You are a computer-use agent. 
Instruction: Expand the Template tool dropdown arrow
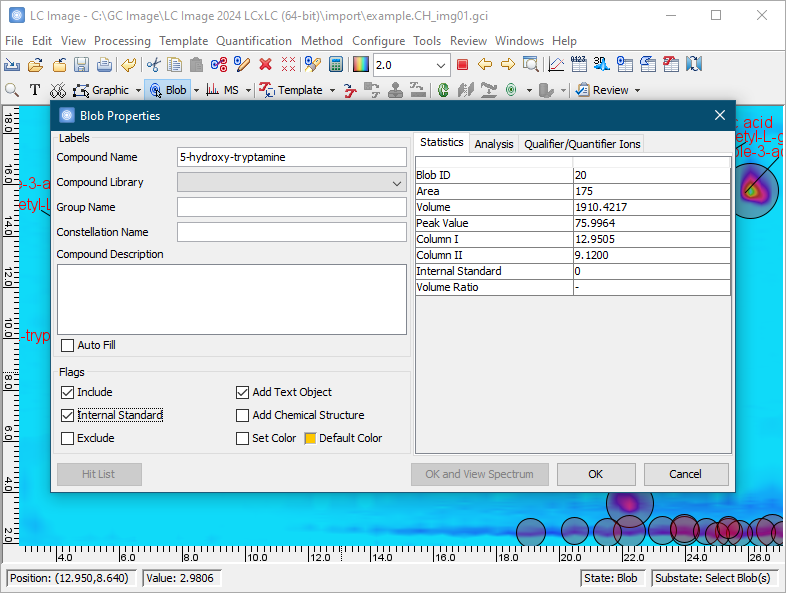[x=332, y=90]
